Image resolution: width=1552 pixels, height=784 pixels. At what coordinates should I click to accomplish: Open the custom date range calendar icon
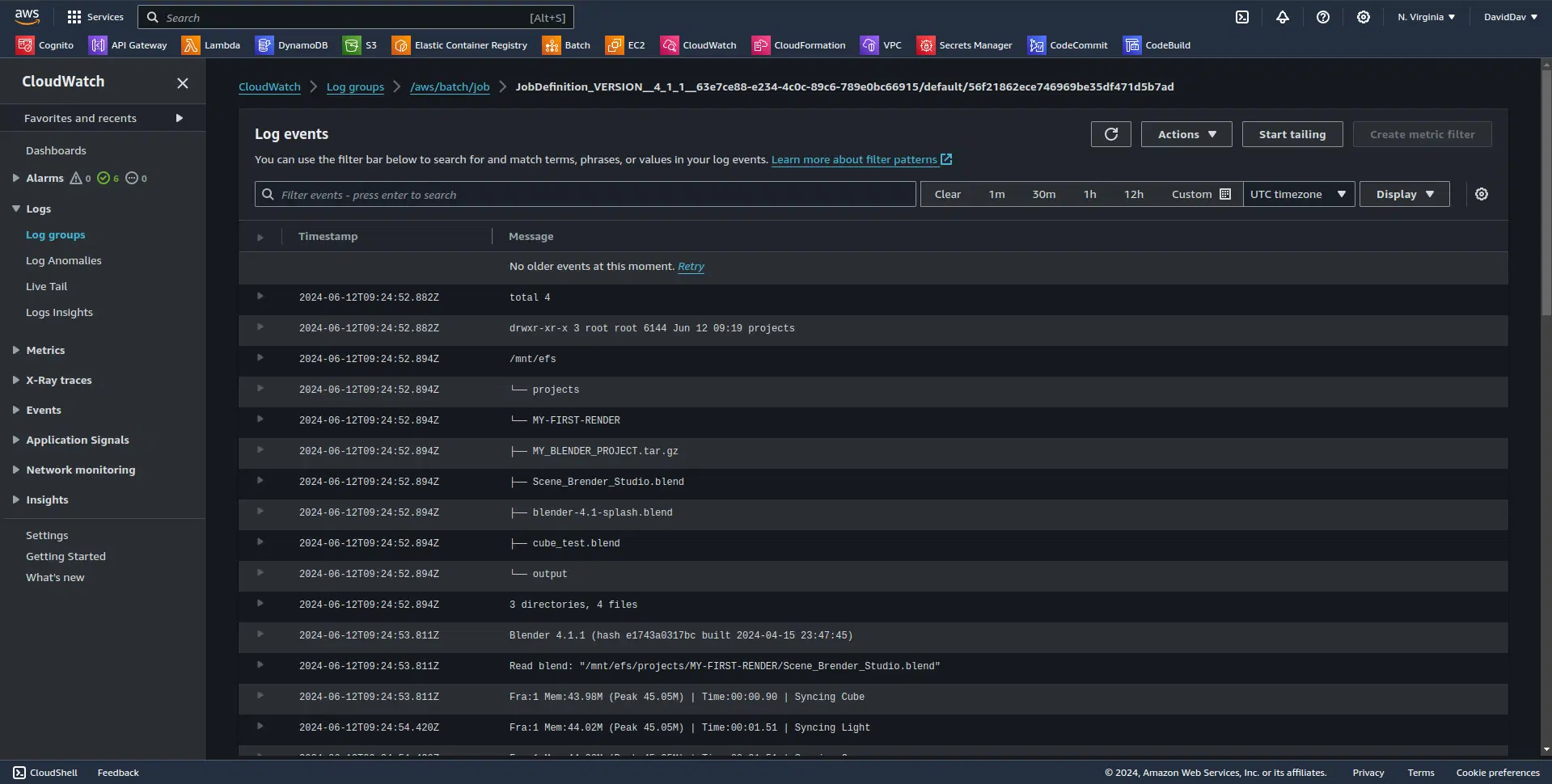(x=1224, y=194)
